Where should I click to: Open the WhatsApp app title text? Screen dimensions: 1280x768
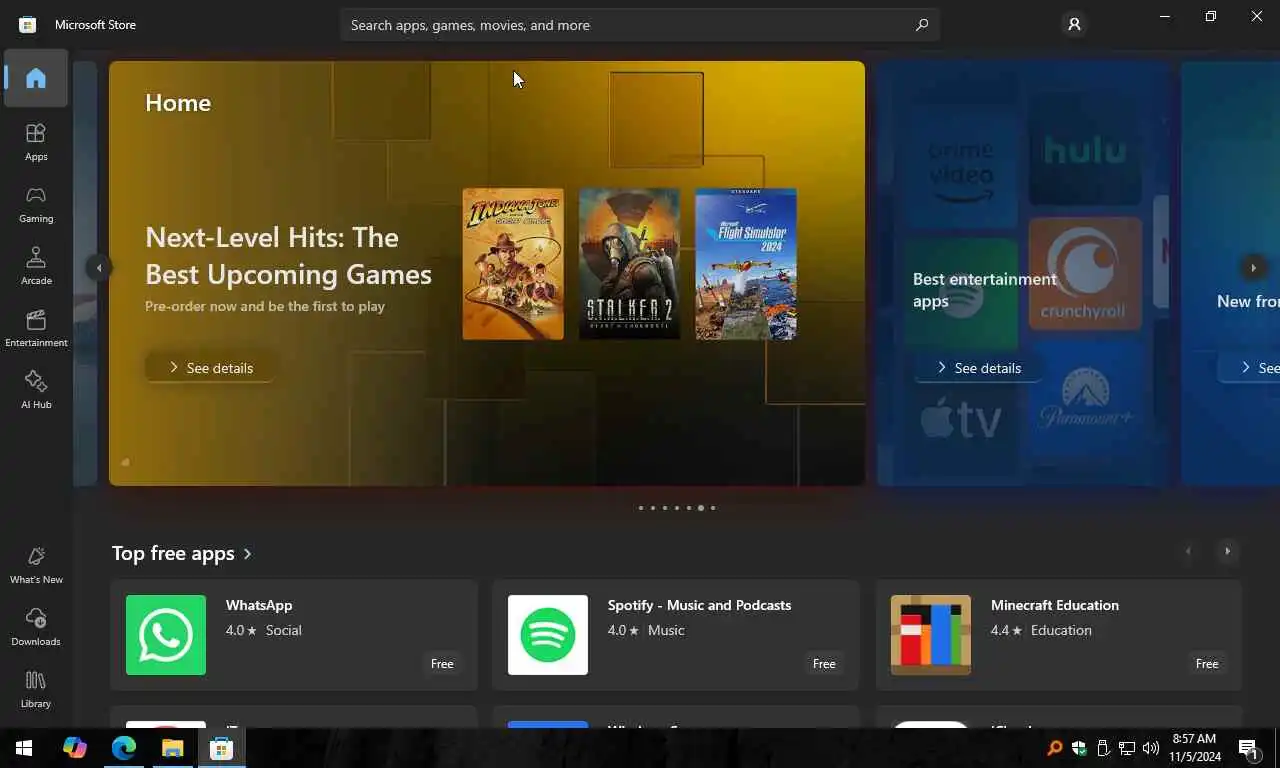pos(259,605)
